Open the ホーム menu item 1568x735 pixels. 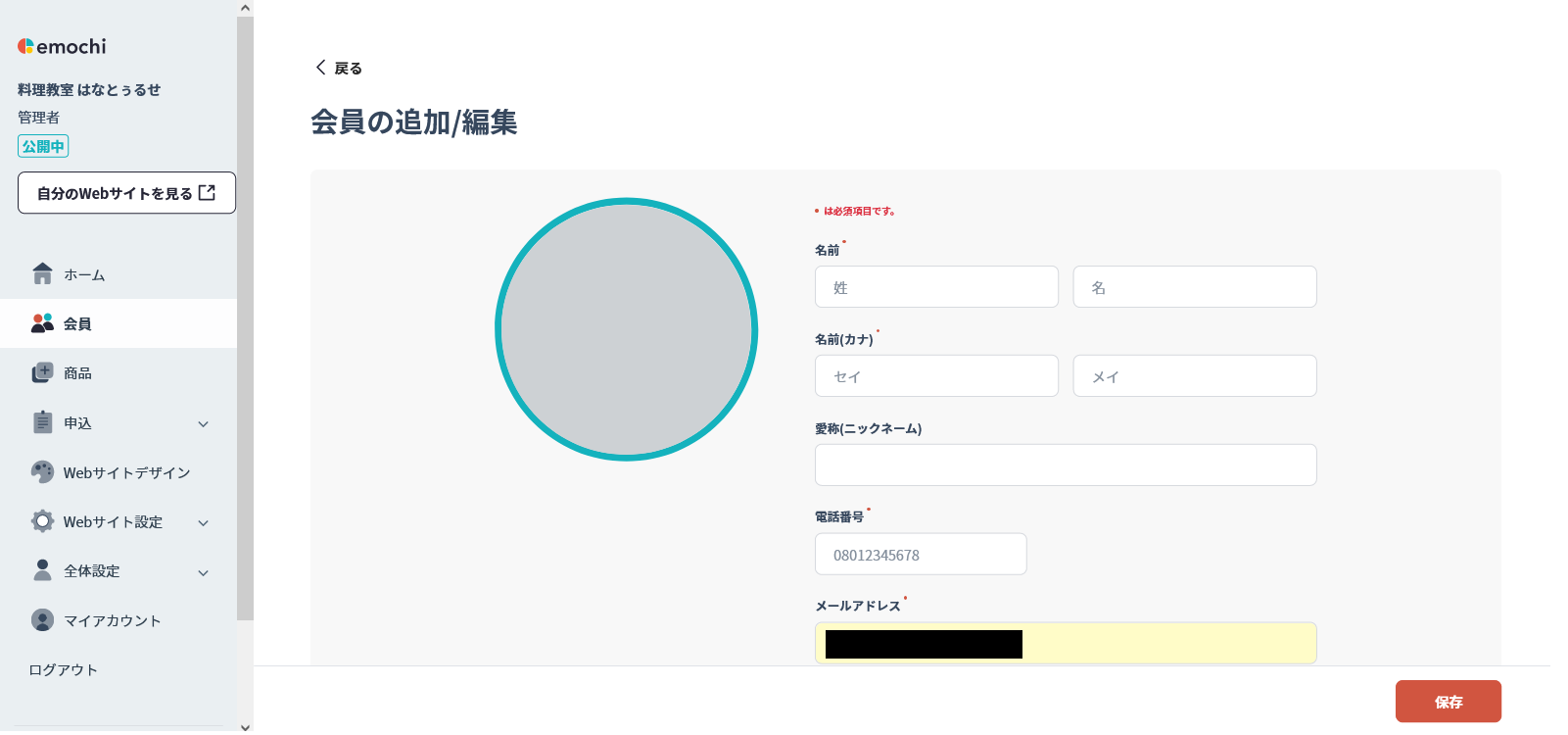pyautogui.click(x=119, y=274)
